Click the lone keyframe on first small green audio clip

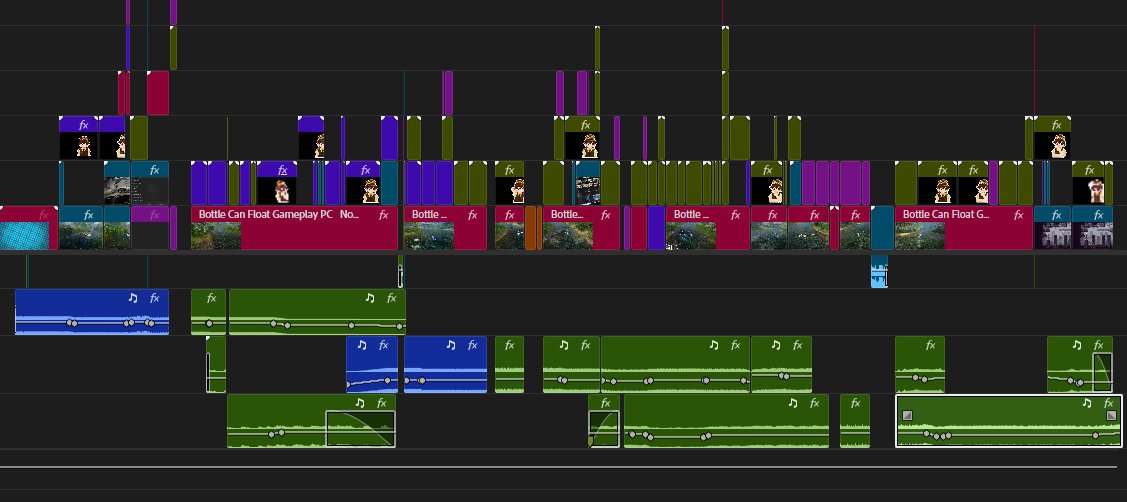pos(209,324)
